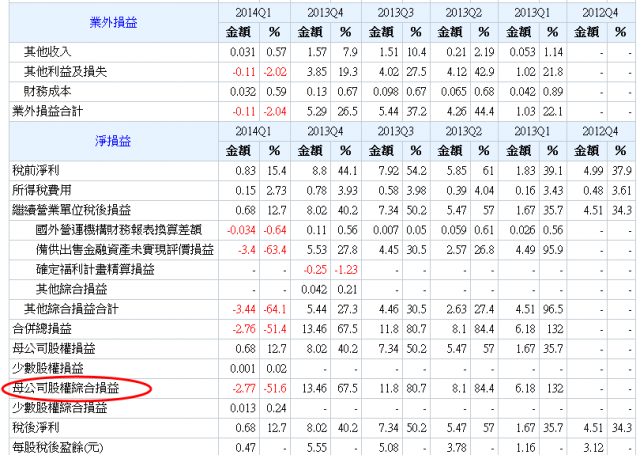Click the 4.99 value in 稅前淨利 row

[593, 171]
